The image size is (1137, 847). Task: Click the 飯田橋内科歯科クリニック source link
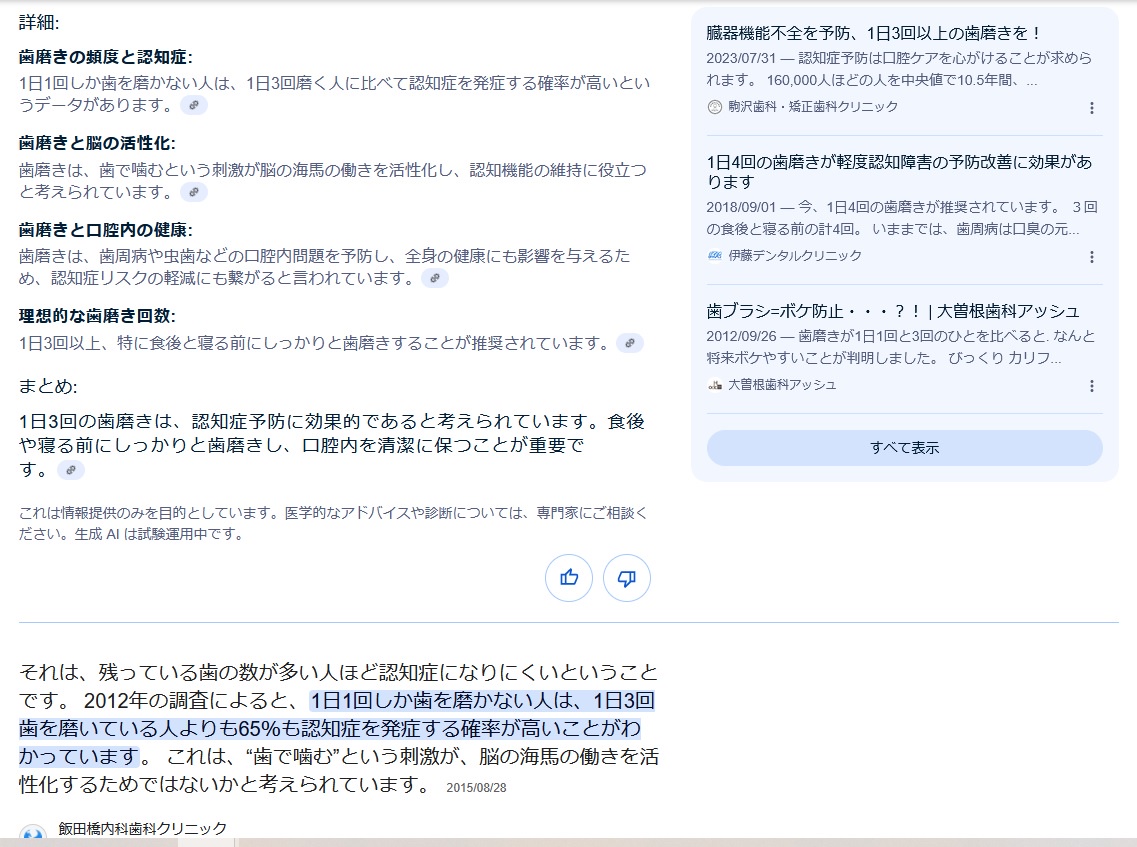tap(142, 828)
